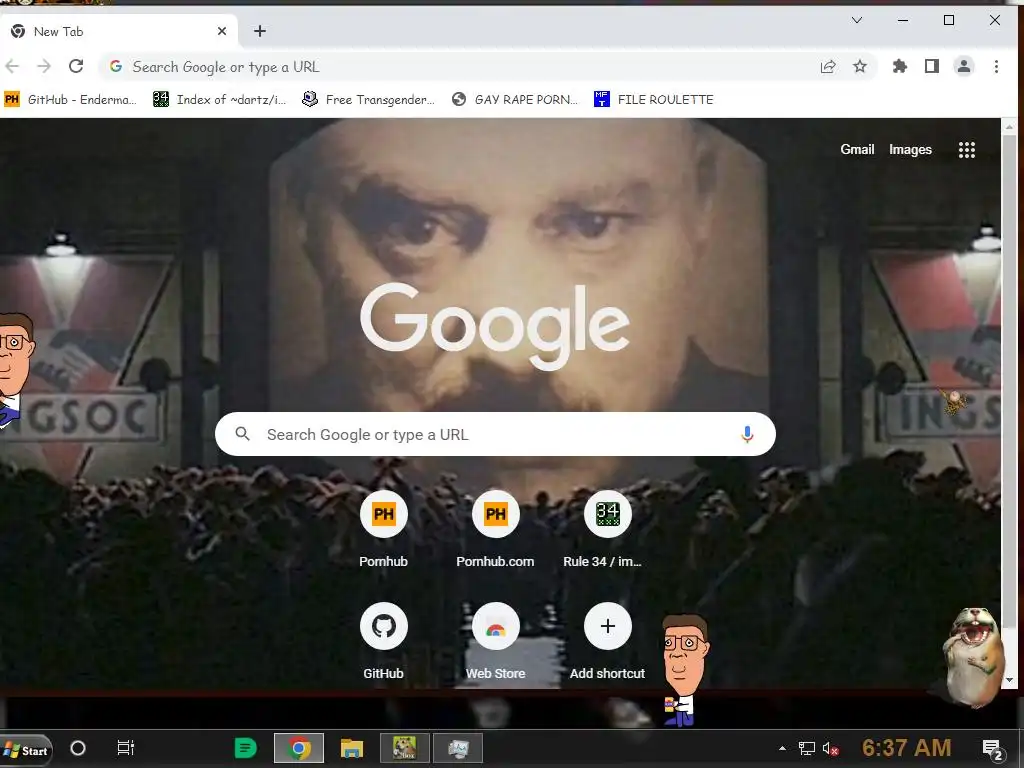Open Task View in taskbar
Viewport: 1024px width, 768px height.
tap(125, 748)
